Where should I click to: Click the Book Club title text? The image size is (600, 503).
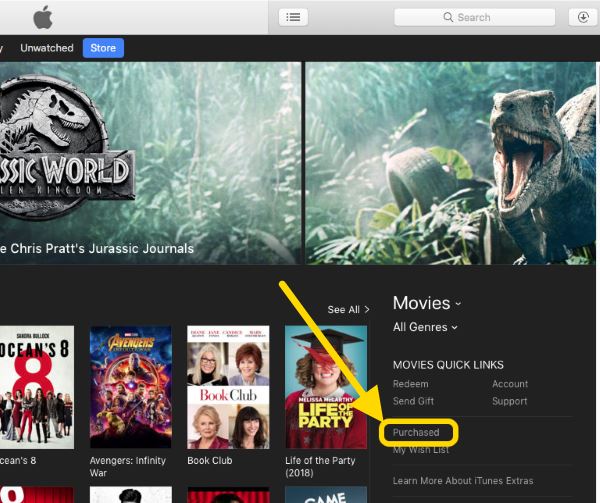[x=210, y=461]
